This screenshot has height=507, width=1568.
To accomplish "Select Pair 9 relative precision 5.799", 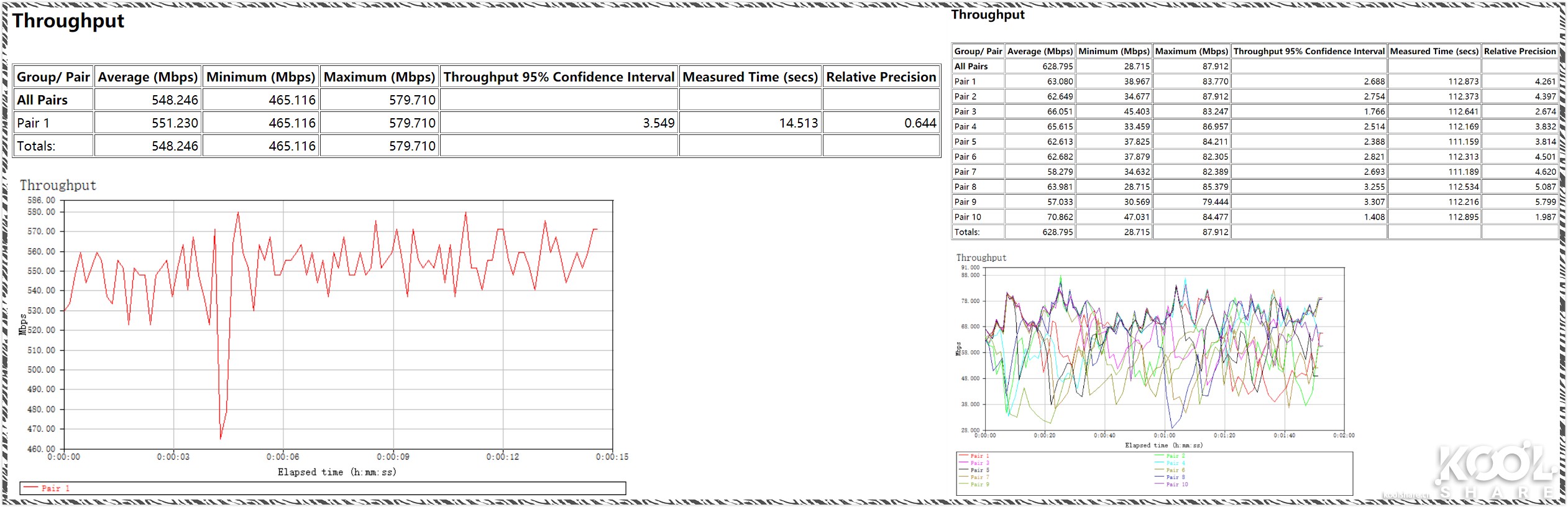I will (x=1546, y=202).
